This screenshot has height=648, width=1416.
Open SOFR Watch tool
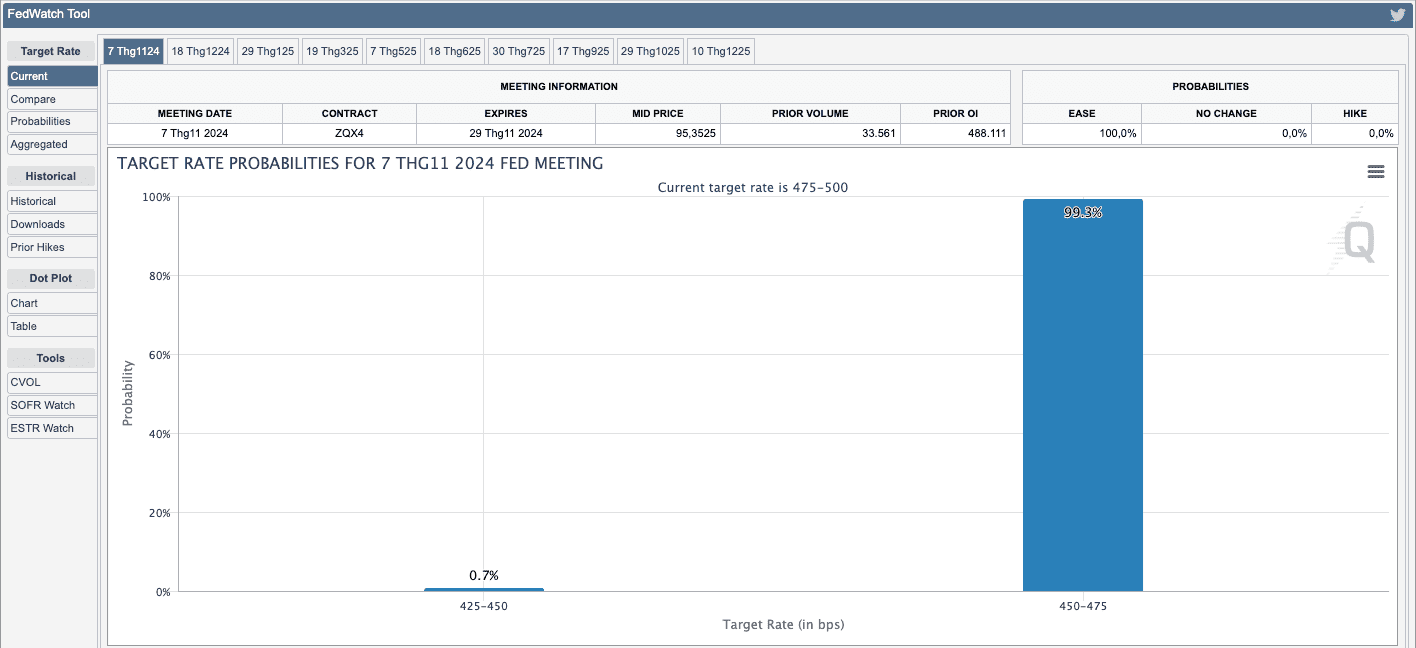(x=52, y=405)
